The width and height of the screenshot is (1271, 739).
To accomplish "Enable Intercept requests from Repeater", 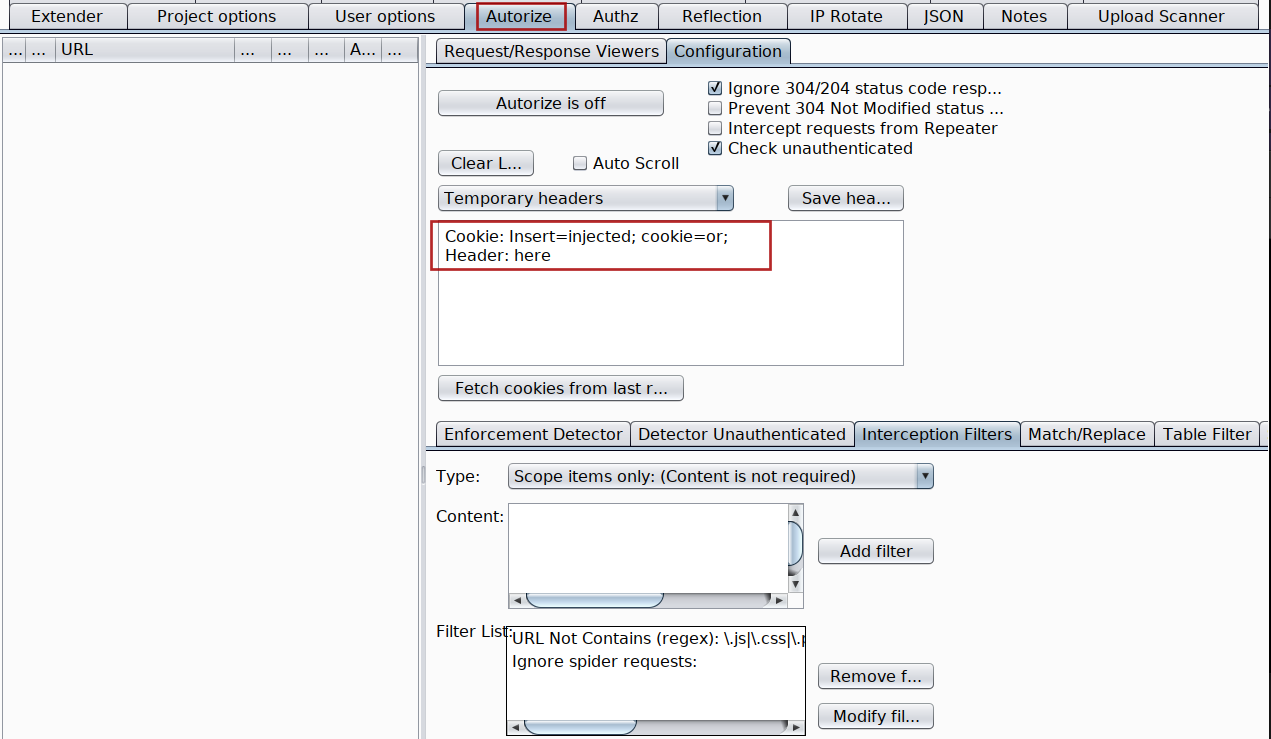I will [x=715, y=128].
